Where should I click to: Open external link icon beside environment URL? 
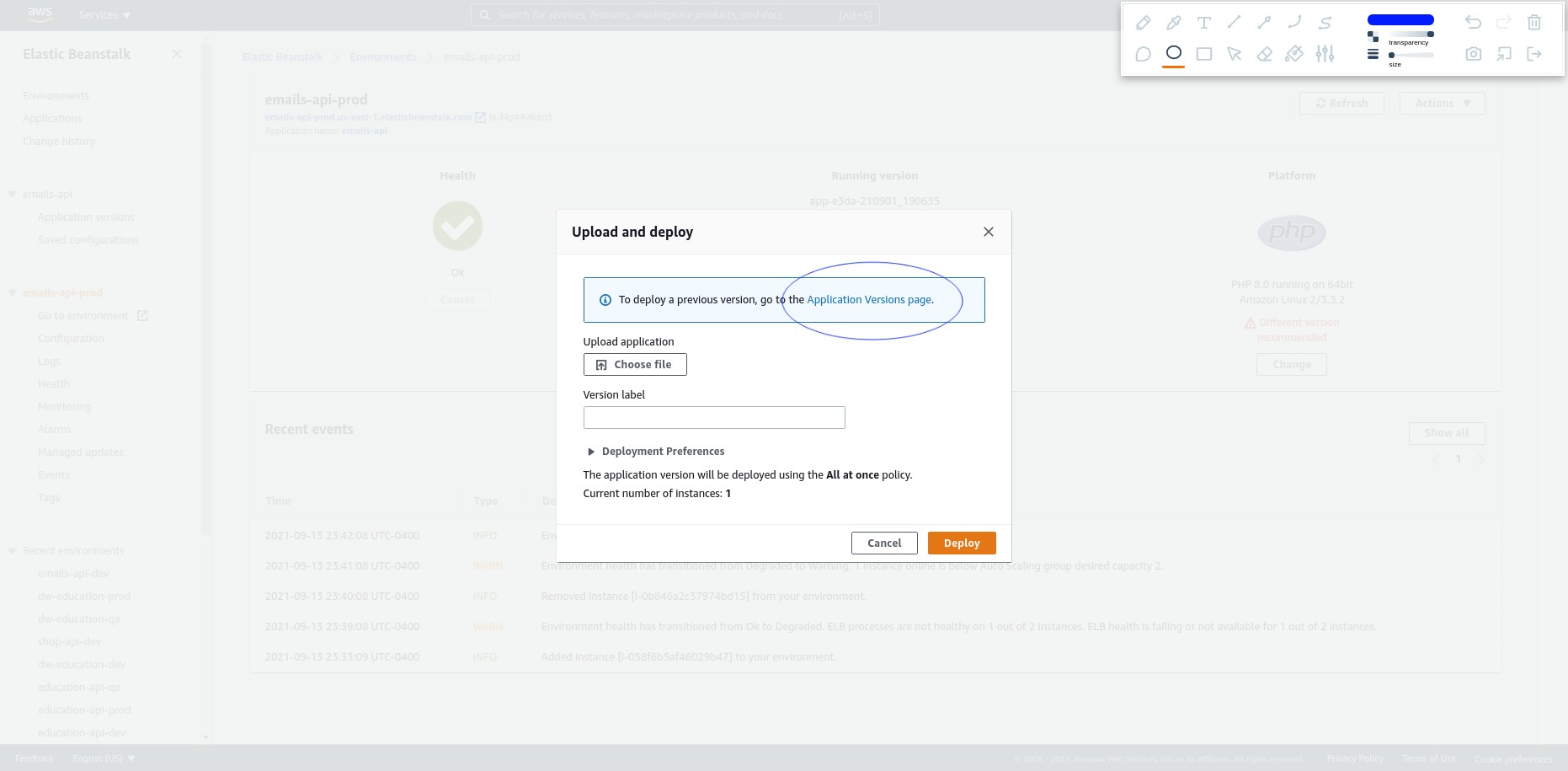coord(480,117)
